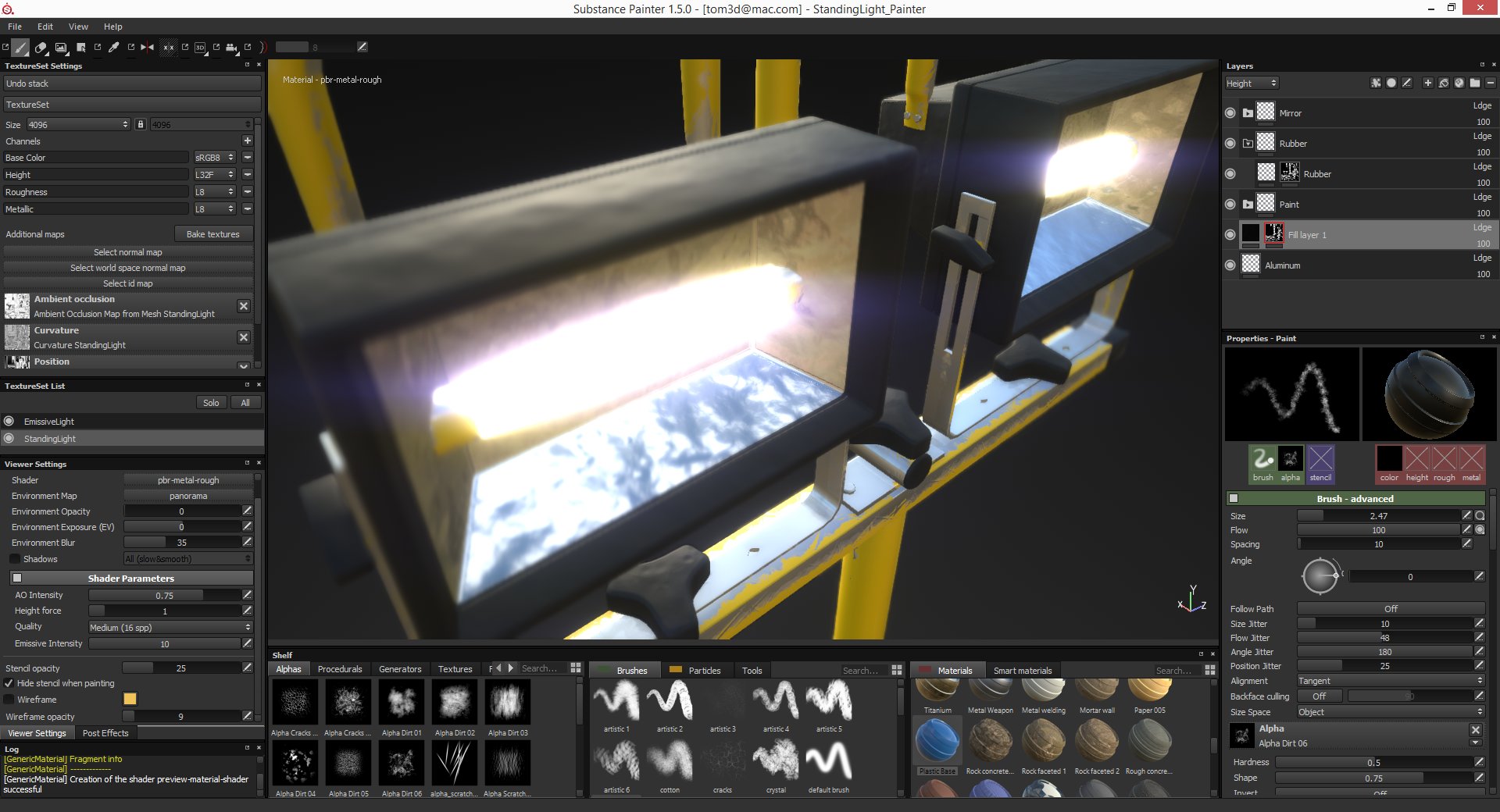Pick a color with the Eyedropper tool
The height and width of the screenshot is (812, 1500).
click(x=114, y=48)
